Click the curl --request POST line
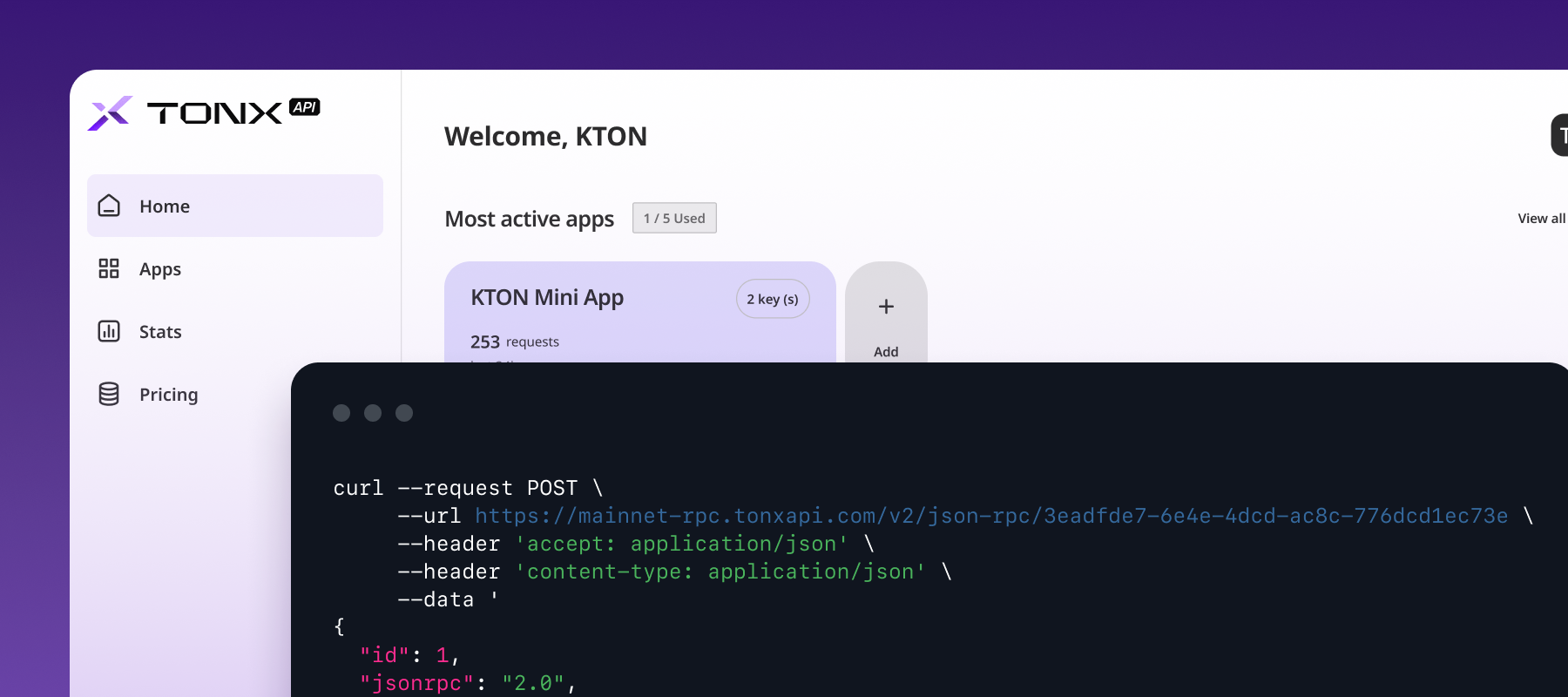 point(468,488)
